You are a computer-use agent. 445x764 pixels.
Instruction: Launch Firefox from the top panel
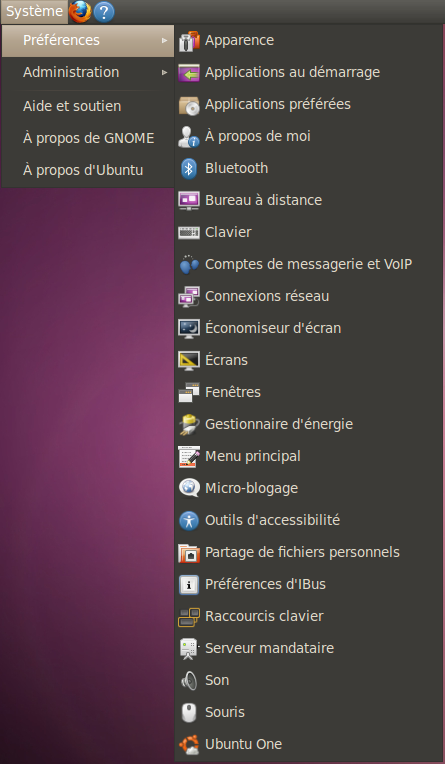(80, 12)
